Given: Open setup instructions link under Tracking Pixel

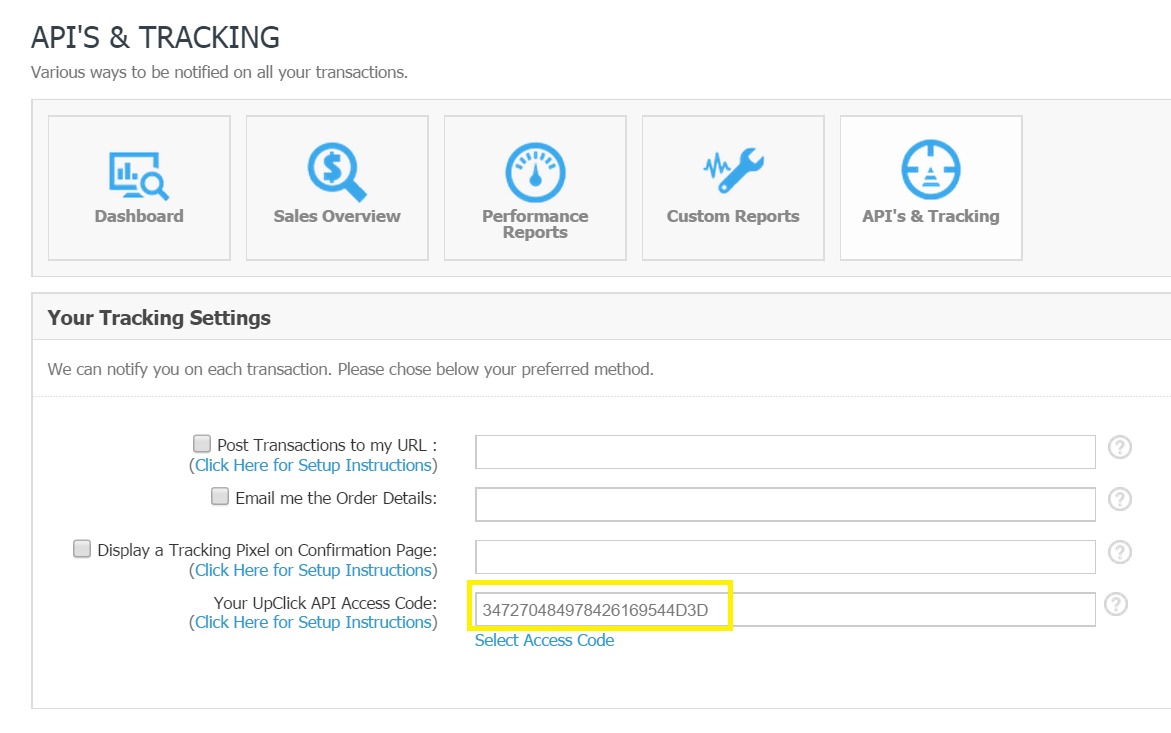Looking at the screenshot, I should (313, 570).
